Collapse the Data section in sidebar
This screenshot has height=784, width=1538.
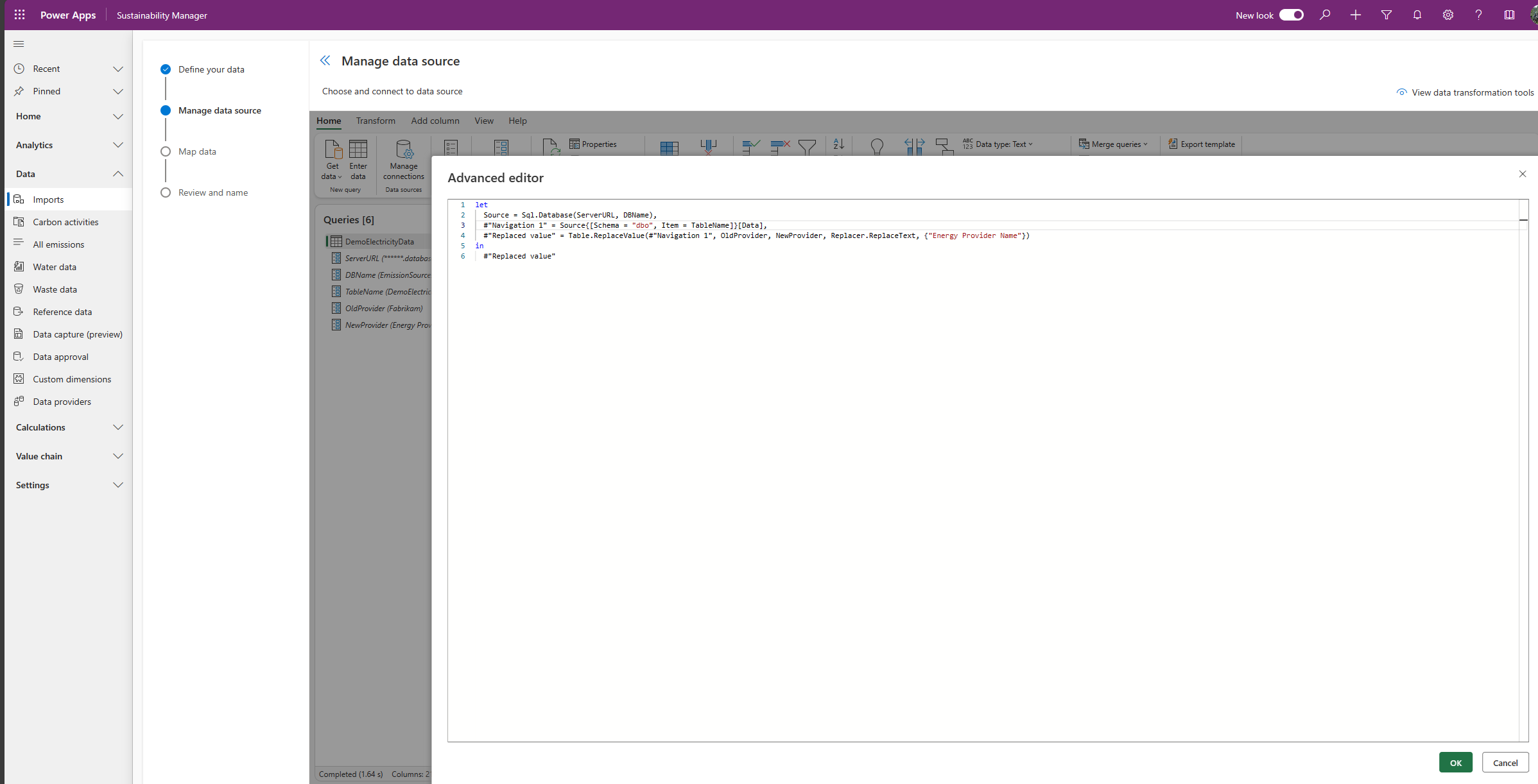tap(118, 173)
